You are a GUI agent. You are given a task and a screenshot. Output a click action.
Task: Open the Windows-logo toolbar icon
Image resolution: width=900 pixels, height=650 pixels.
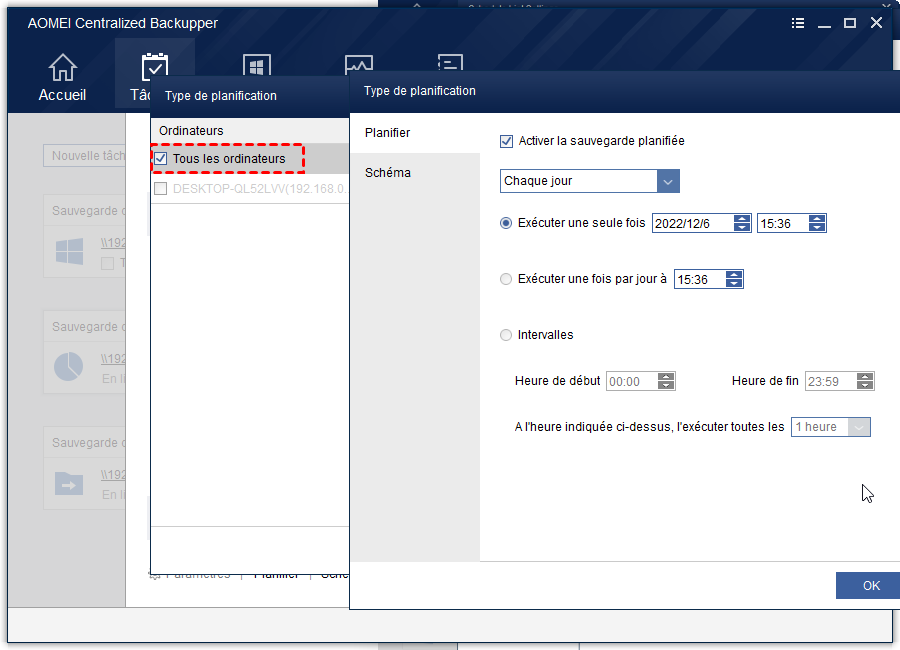(257, 65)
